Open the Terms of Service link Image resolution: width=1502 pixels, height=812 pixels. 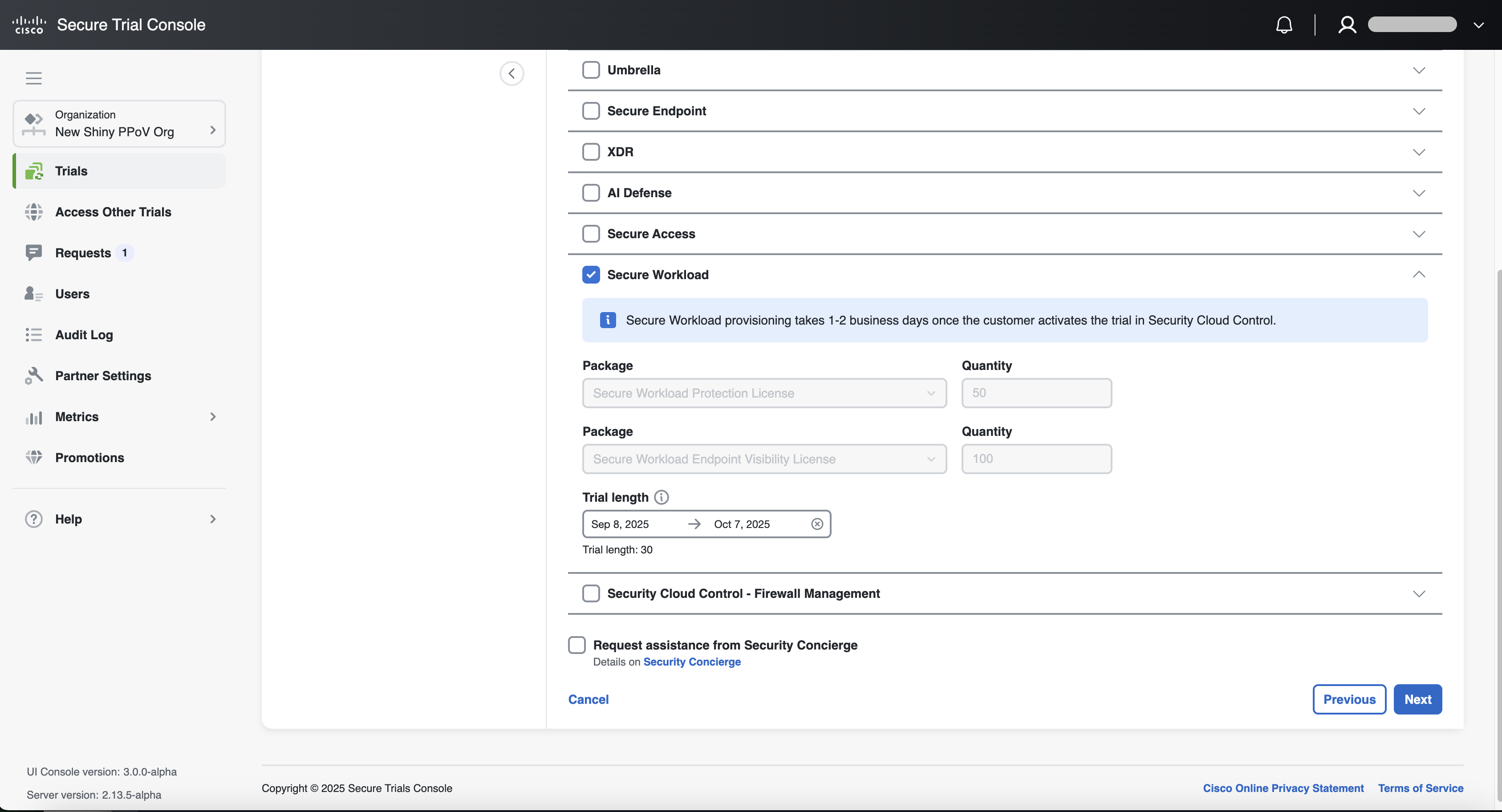(1421, 788)
